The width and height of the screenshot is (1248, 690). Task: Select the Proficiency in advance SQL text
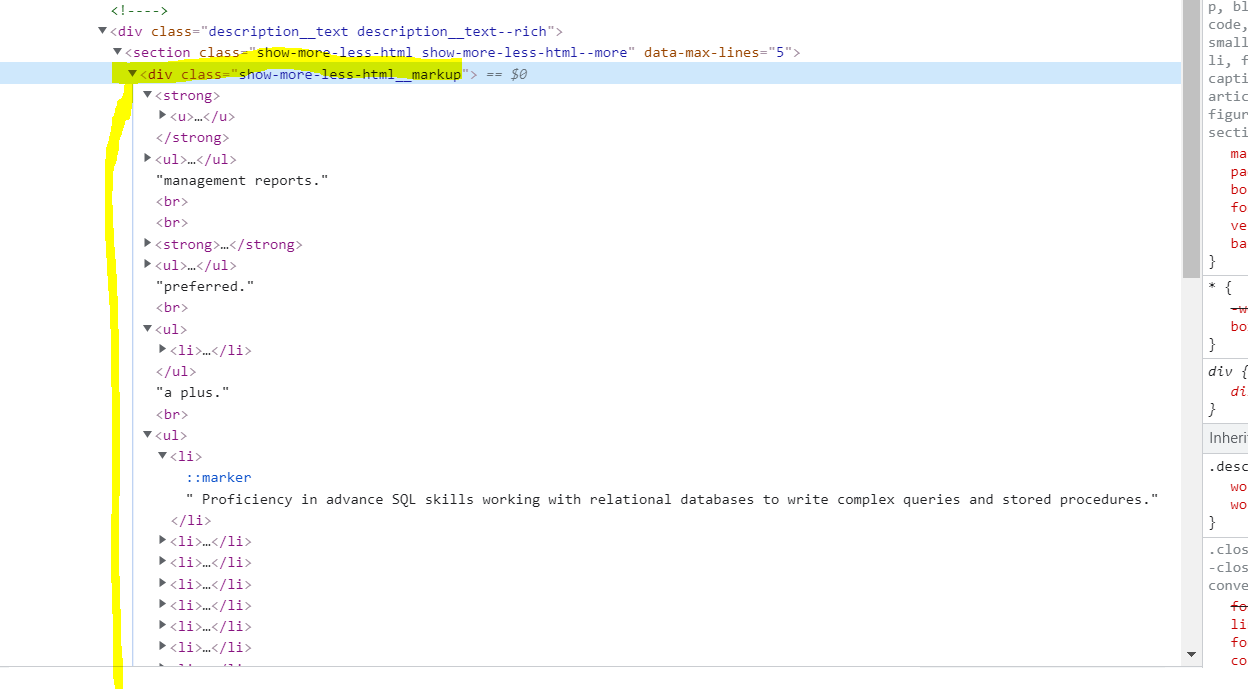[x=672, y=499]
